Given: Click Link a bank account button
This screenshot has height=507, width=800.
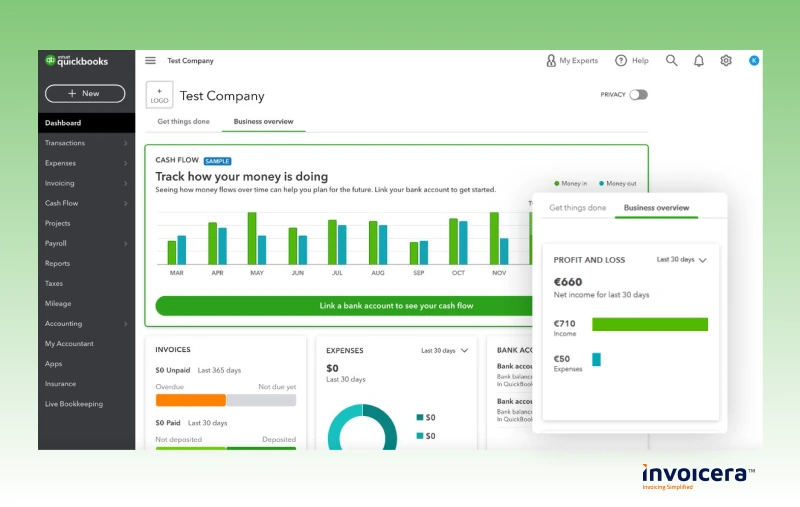Looking at the screenshot, I should coord(344,306).
